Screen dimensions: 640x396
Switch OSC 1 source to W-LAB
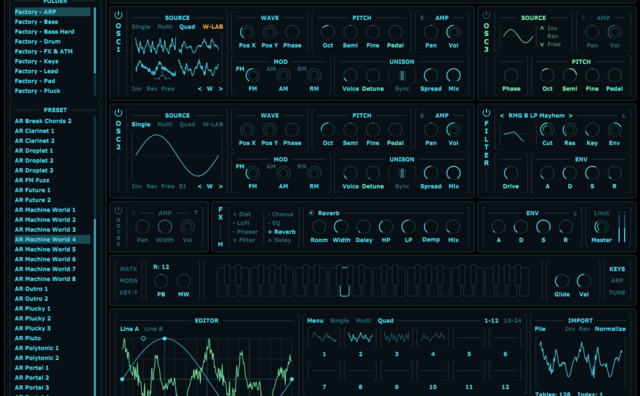coord(213,27)
